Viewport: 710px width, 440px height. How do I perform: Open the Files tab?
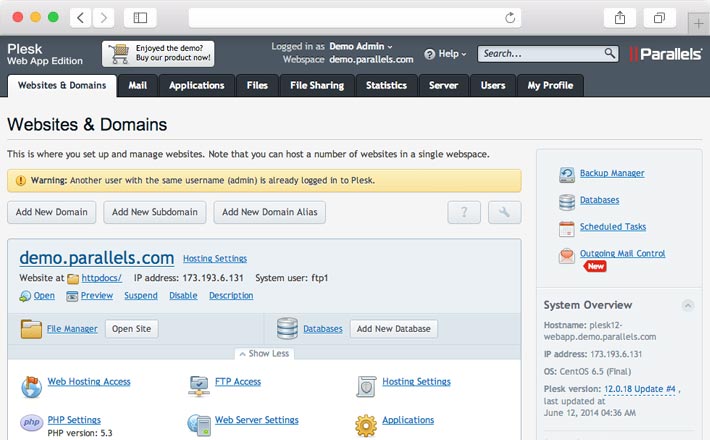click(x=257, y=86)
